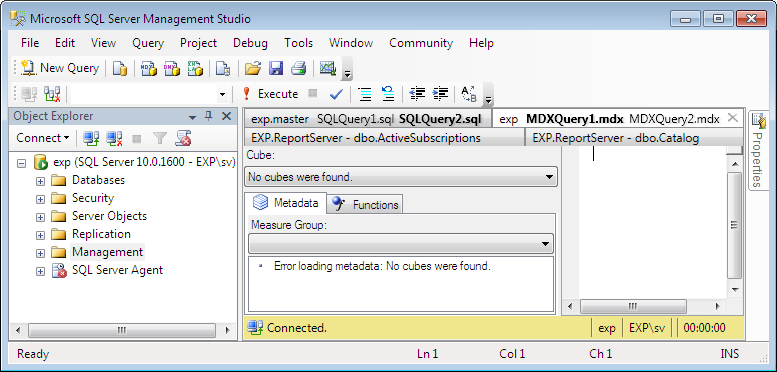Open the Query menu
Screen dimensions: 777x372
click(148, 43)
